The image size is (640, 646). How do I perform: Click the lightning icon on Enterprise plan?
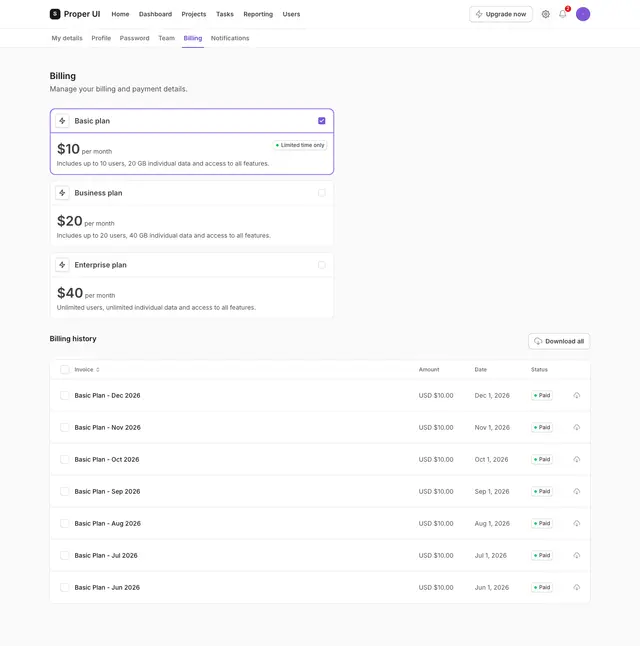[62, 265]
